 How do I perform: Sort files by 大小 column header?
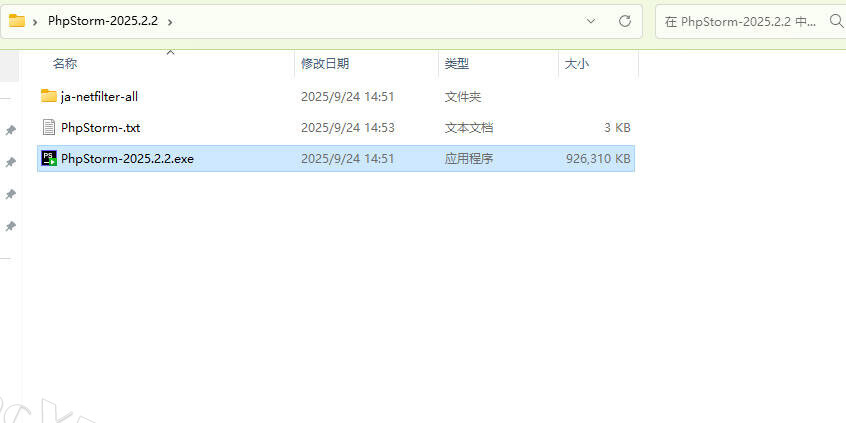click(x=577, y=63)
